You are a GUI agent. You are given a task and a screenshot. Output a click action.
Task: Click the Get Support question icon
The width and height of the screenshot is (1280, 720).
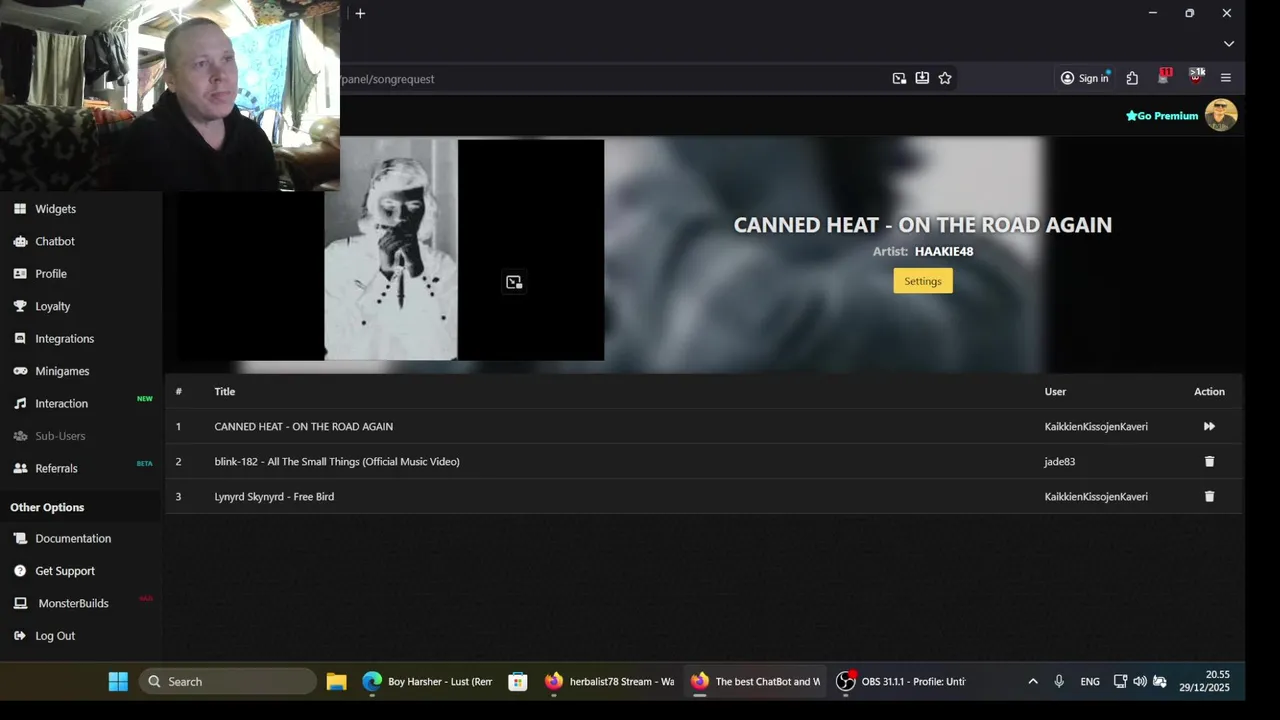coord(20,571)
